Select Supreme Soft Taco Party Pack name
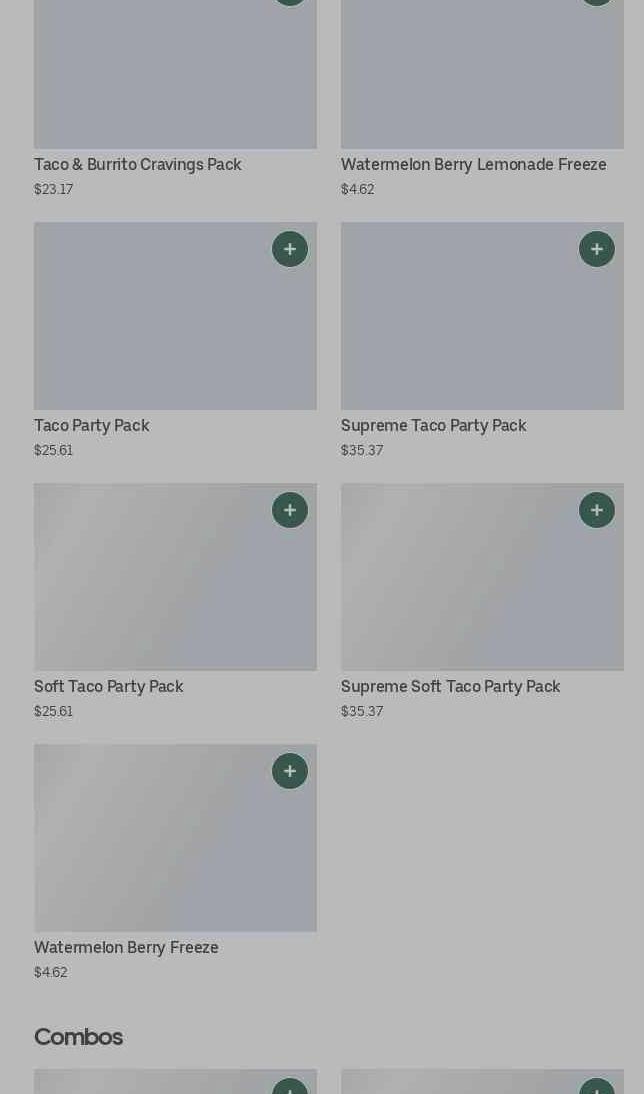Screen dimensions: 644x1094 451,687
